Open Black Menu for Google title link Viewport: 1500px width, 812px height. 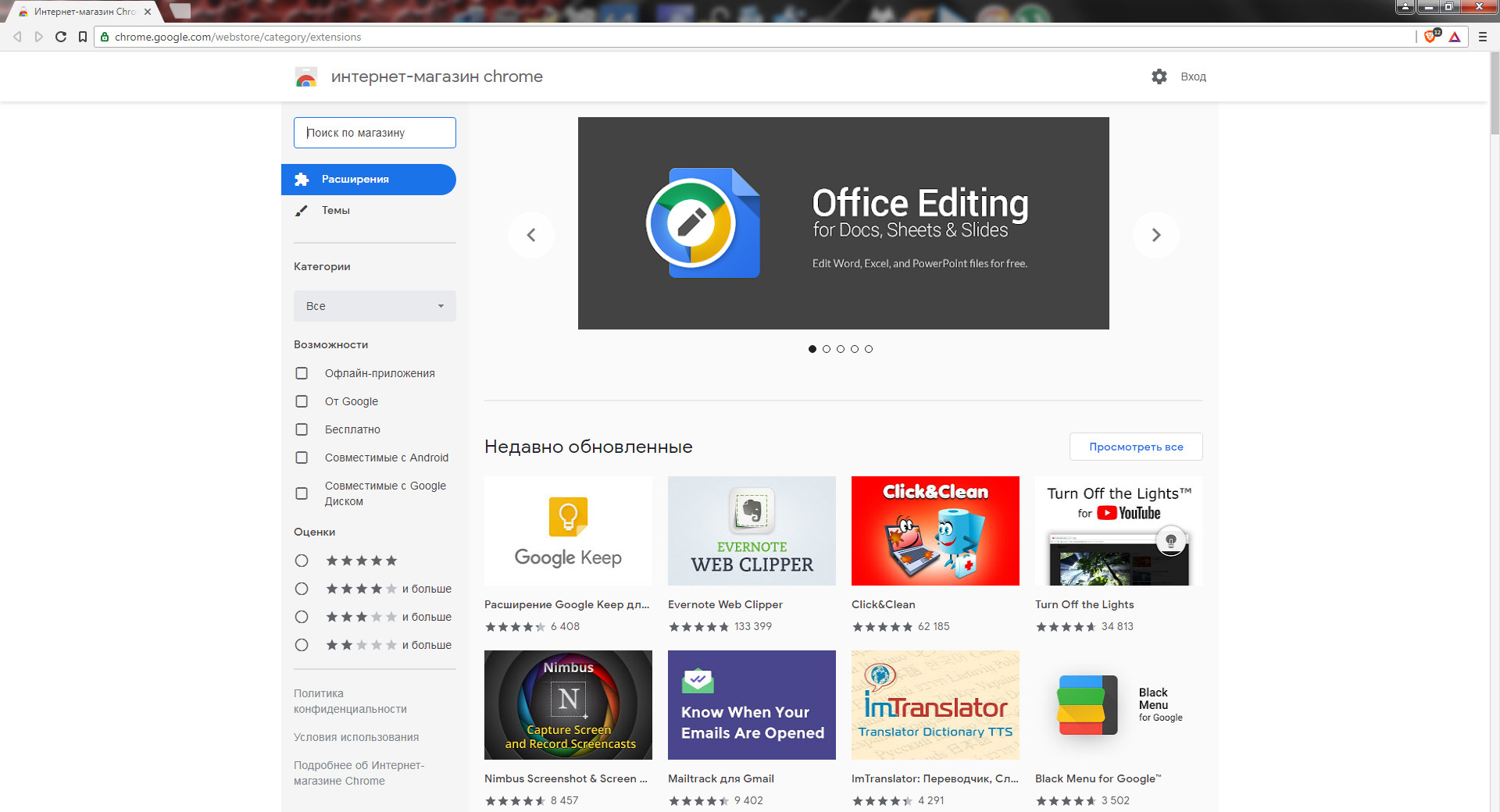[x=1098, y=778]
